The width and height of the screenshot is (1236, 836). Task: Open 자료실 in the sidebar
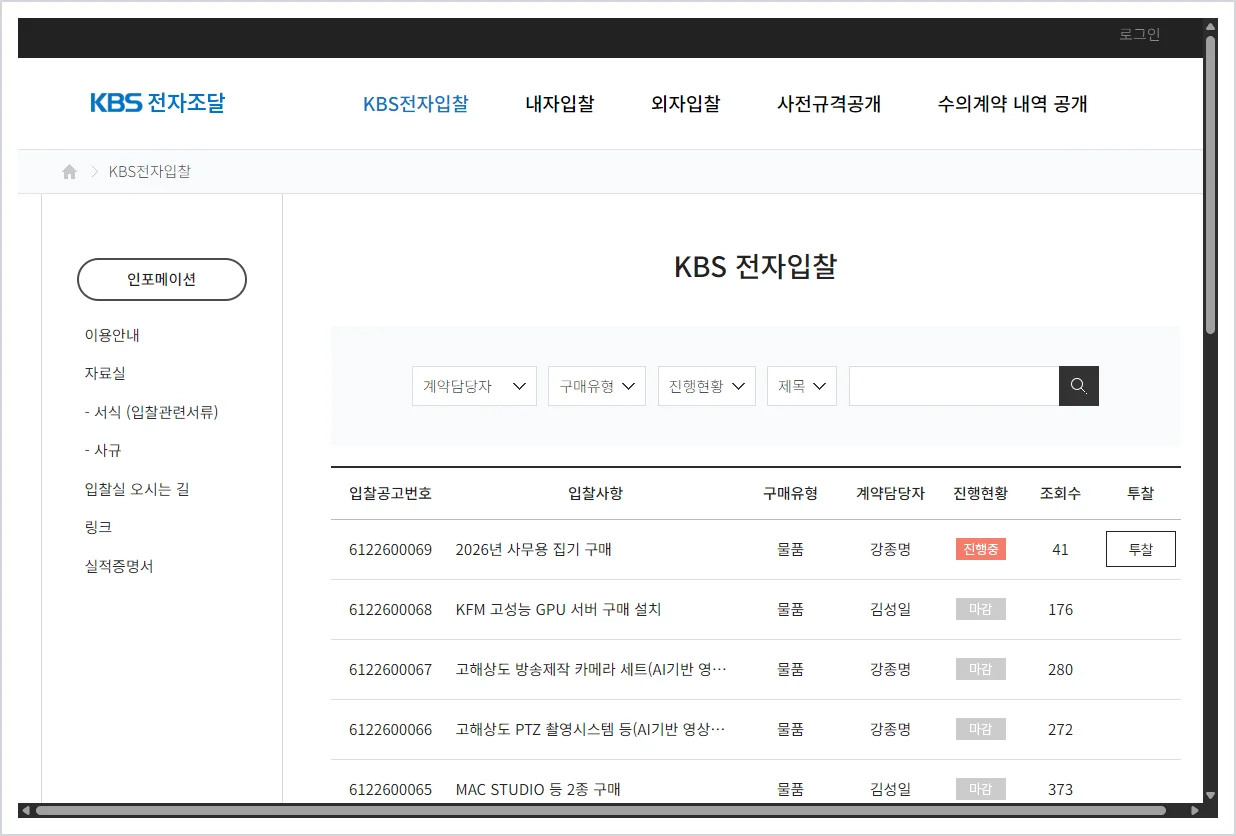pos(105,373)
